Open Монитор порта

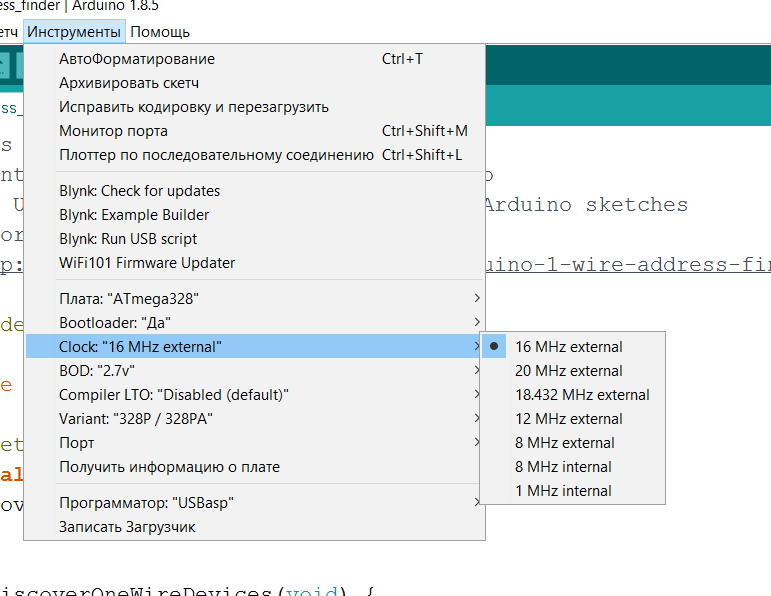click(254, 131)
